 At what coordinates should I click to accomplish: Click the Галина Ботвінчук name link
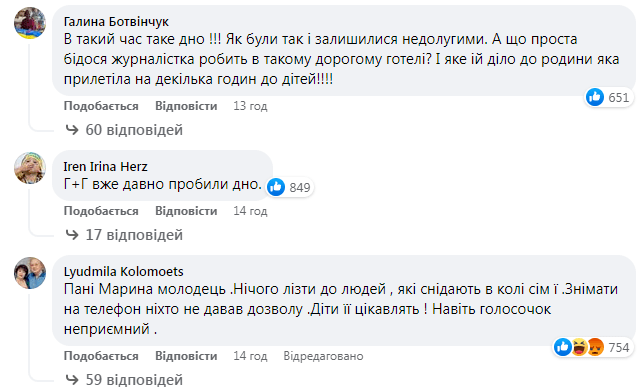click(x=116, y=21)
